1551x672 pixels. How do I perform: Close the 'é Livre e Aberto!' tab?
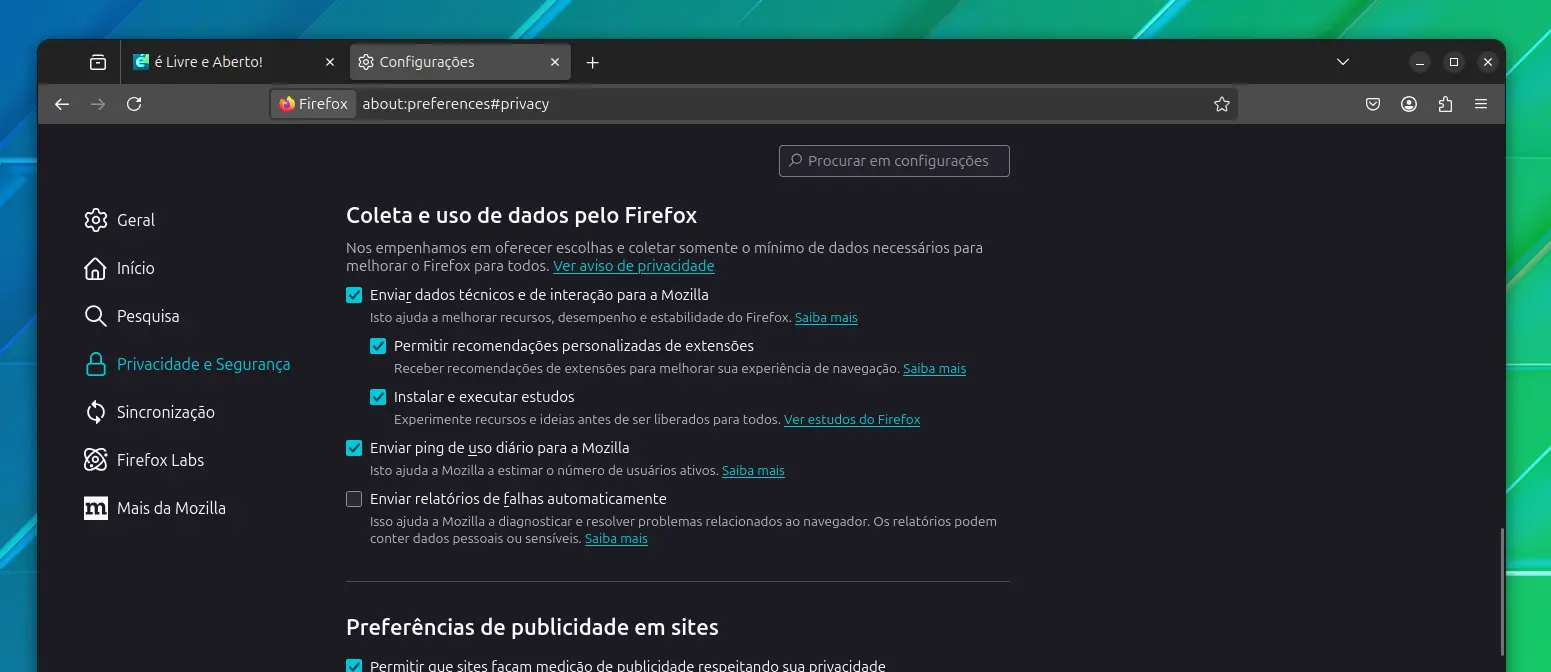click(x=330, y=62)
